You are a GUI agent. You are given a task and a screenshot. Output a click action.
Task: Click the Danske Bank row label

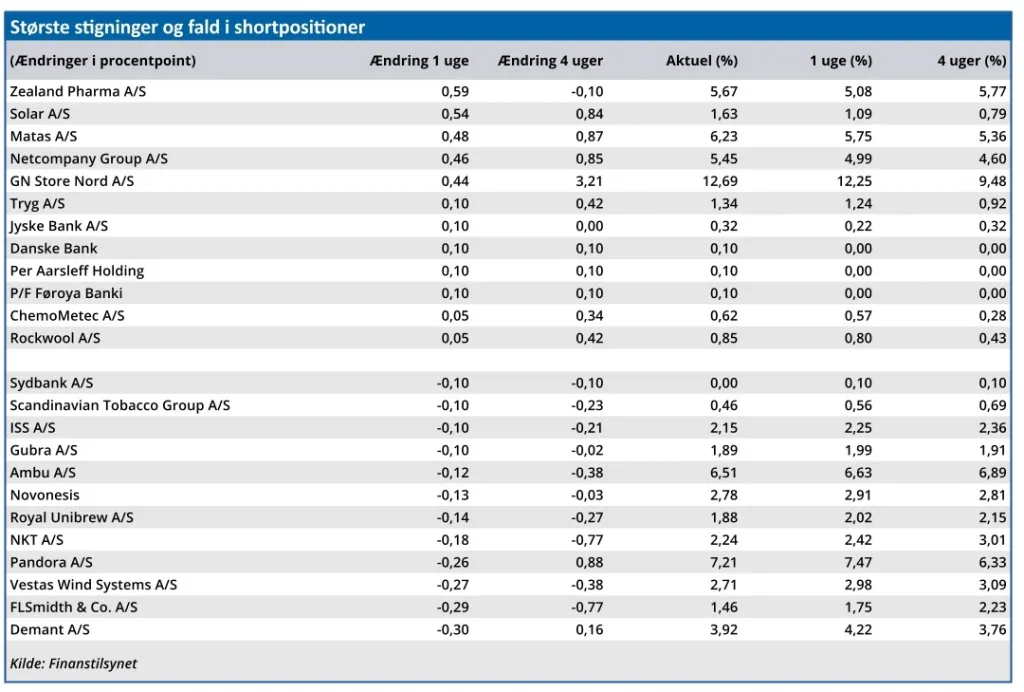(x=54, y=248)
